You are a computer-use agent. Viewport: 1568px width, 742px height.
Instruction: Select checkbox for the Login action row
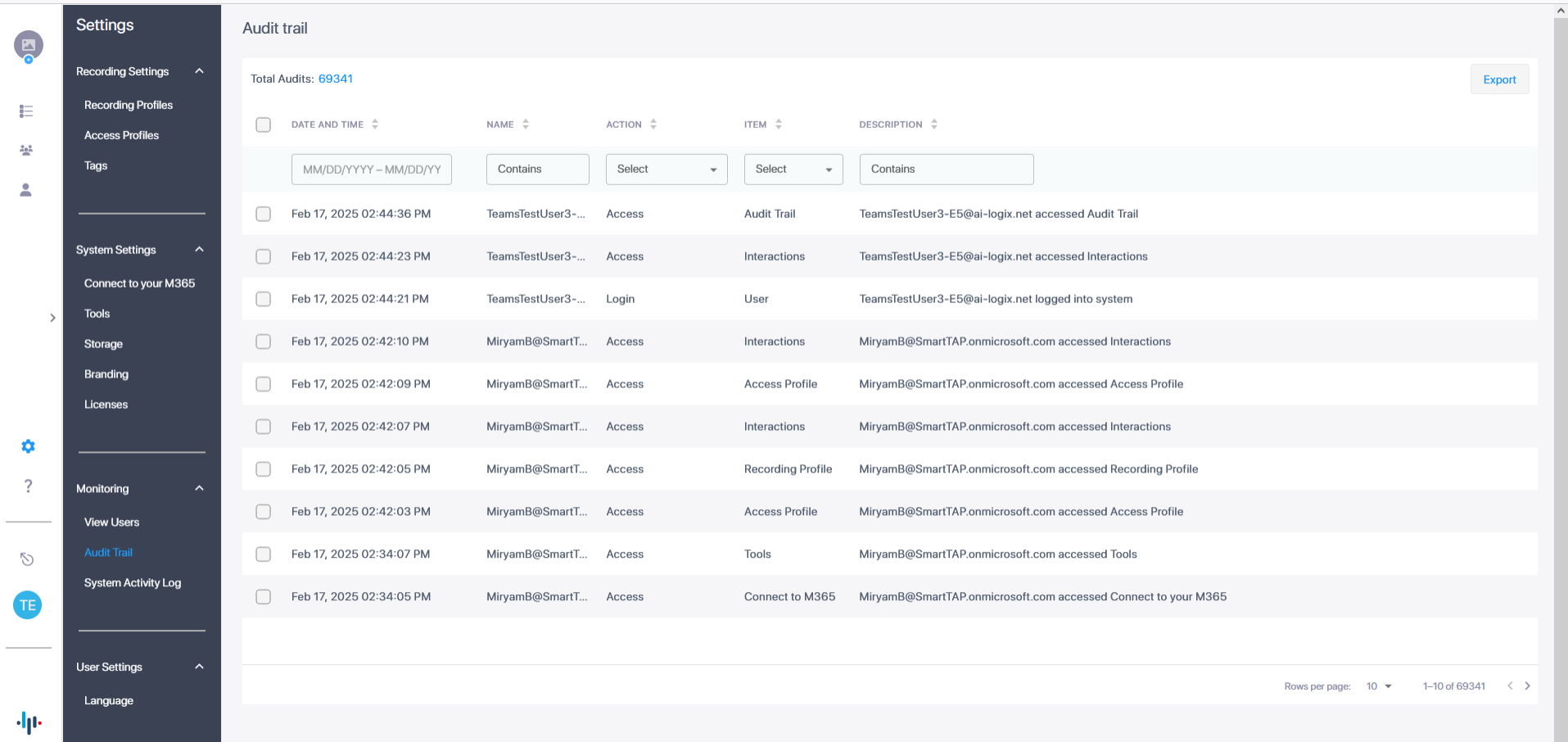click(x=263, y=299)
